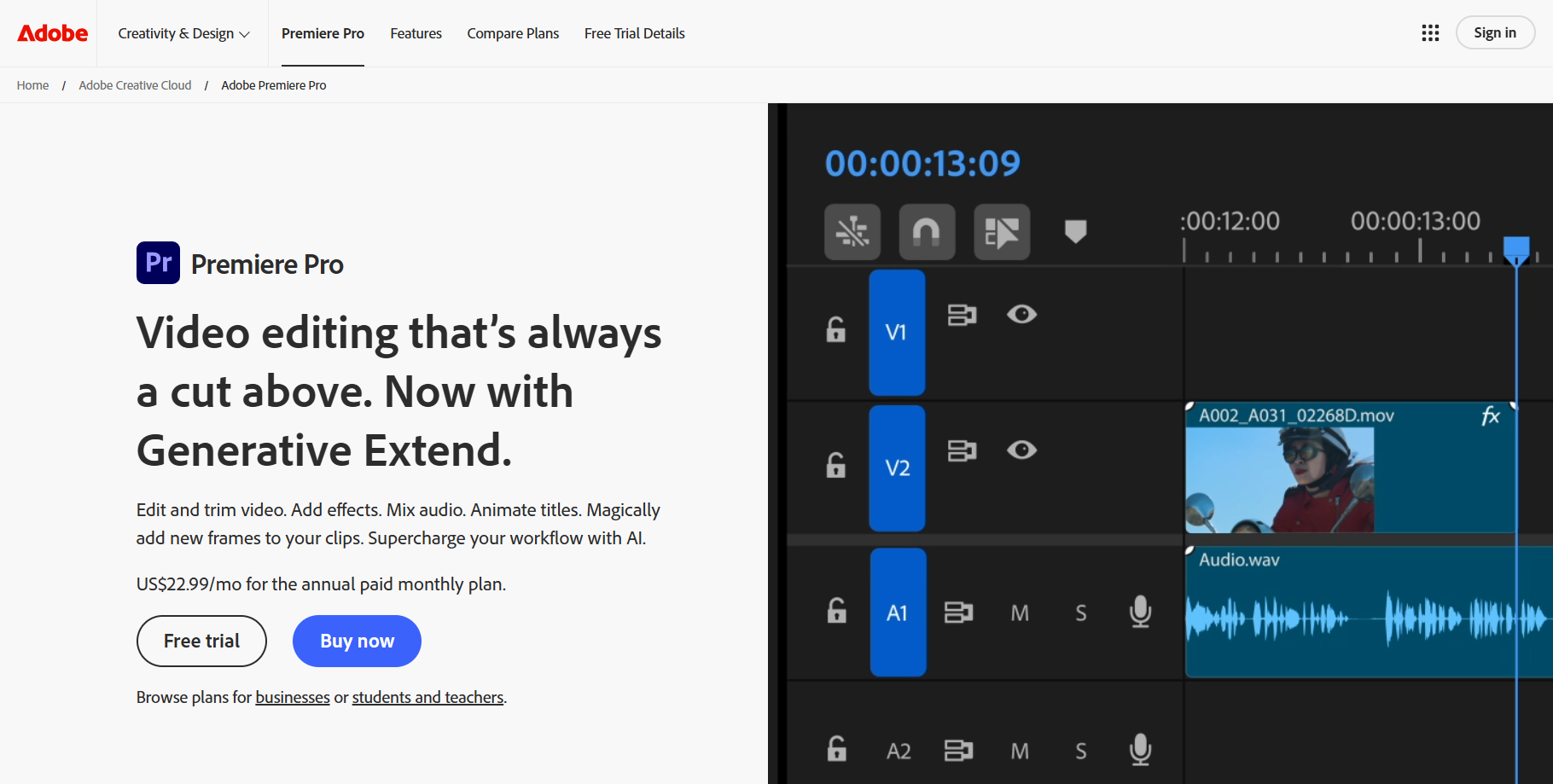Toggle the linked selection icon
1553x784 pixels.
click(x=1002, y=231)
